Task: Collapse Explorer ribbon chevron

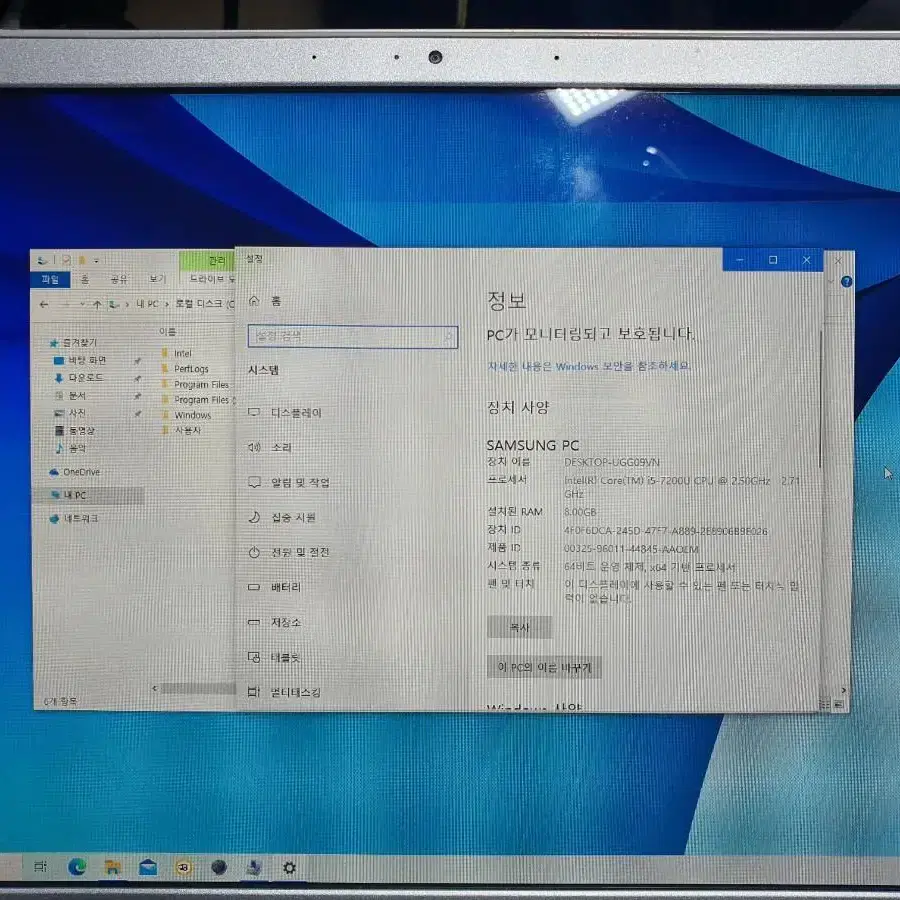Action: pos(831,281)
